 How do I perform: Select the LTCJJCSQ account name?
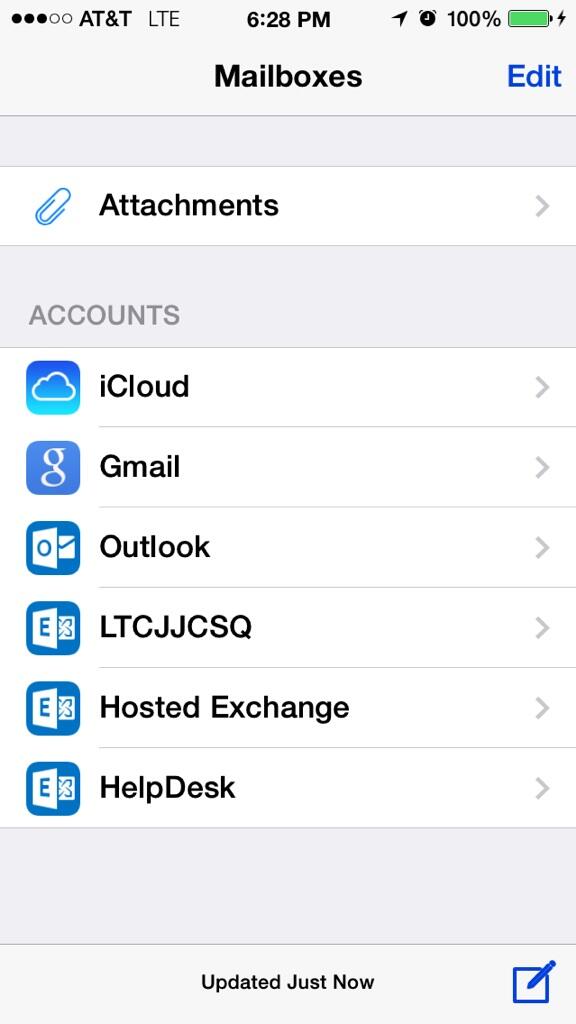click(x=176, y=627)
